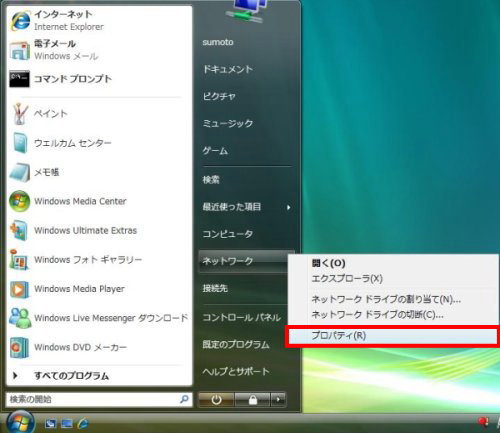Click the power button in start menu

[x=216, y=399]
